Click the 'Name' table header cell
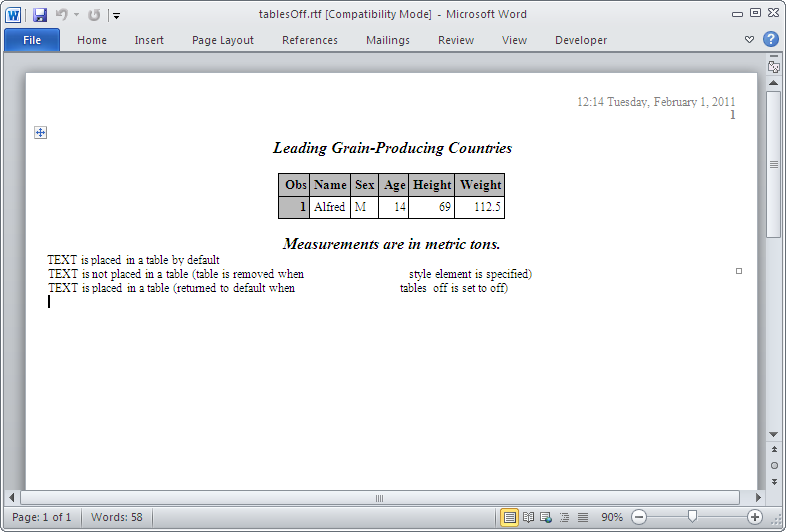The height and width of the screenshot is (532, 786). pos(330,185)
